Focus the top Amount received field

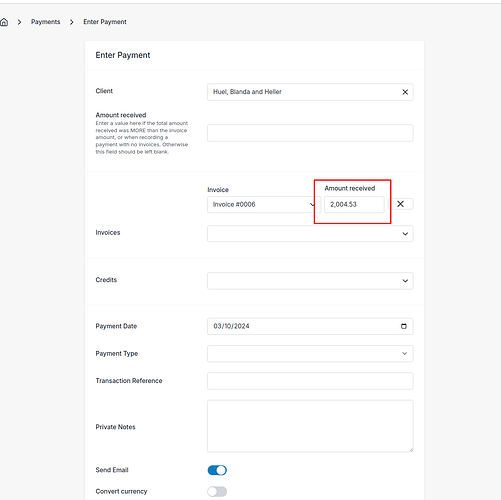point(310,133)
